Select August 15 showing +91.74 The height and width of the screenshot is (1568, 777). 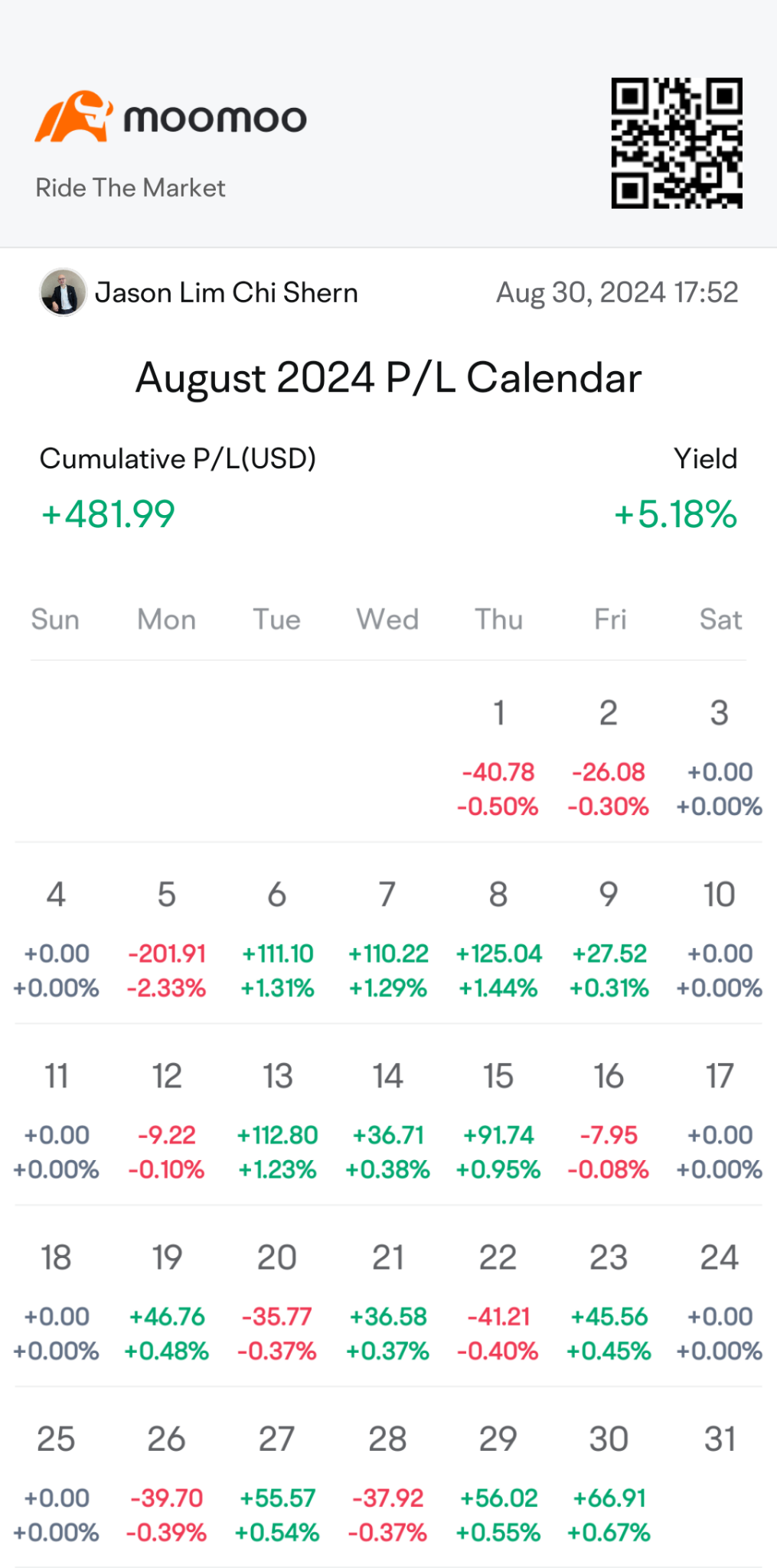pyautogui.click(x=498, y=1120)
